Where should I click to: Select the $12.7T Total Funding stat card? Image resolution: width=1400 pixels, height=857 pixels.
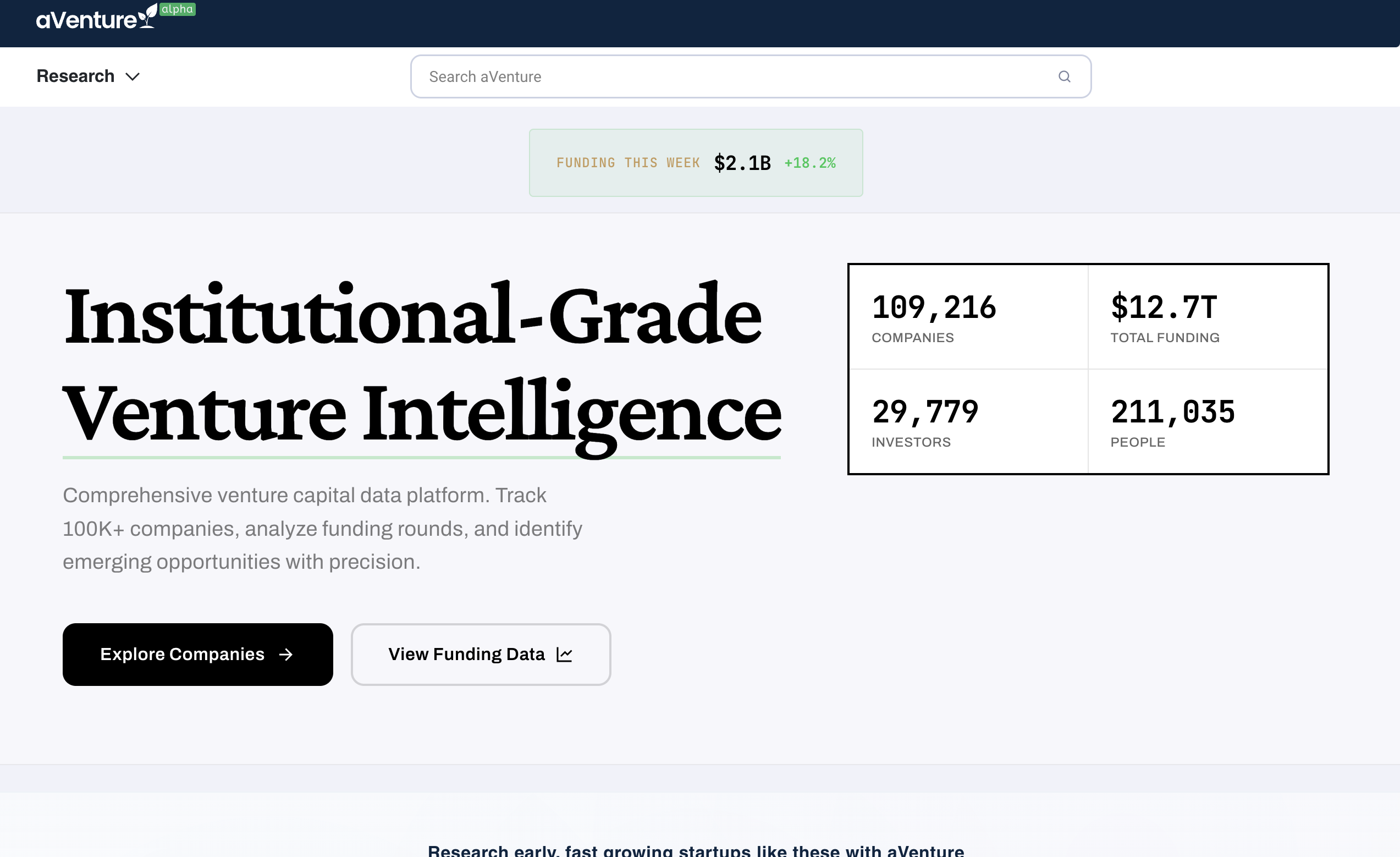click(x=1207, y=317)
